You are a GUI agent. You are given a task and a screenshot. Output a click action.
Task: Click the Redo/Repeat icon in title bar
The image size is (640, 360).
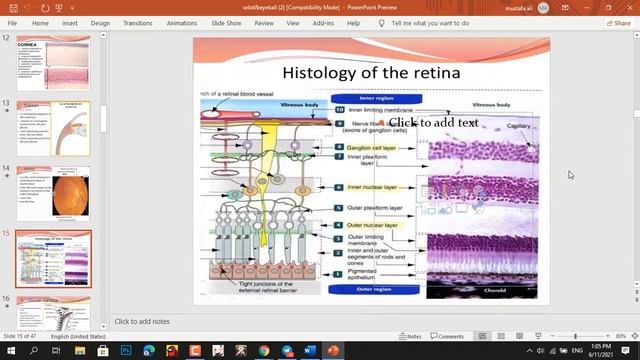coord(45,8)
